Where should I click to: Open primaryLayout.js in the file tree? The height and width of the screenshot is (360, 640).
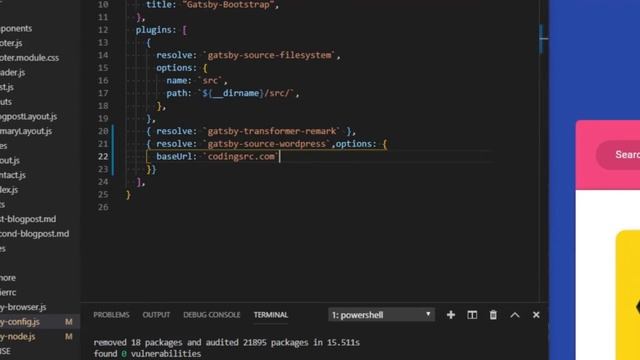tap(26, 131)
